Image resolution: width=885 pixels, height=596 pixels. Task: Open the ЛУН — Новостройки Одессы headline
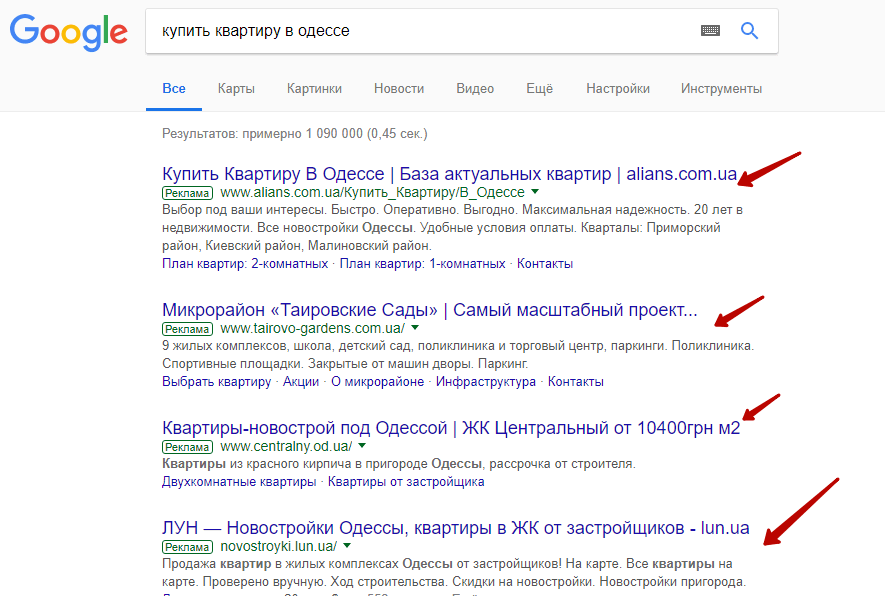[455, 528]
